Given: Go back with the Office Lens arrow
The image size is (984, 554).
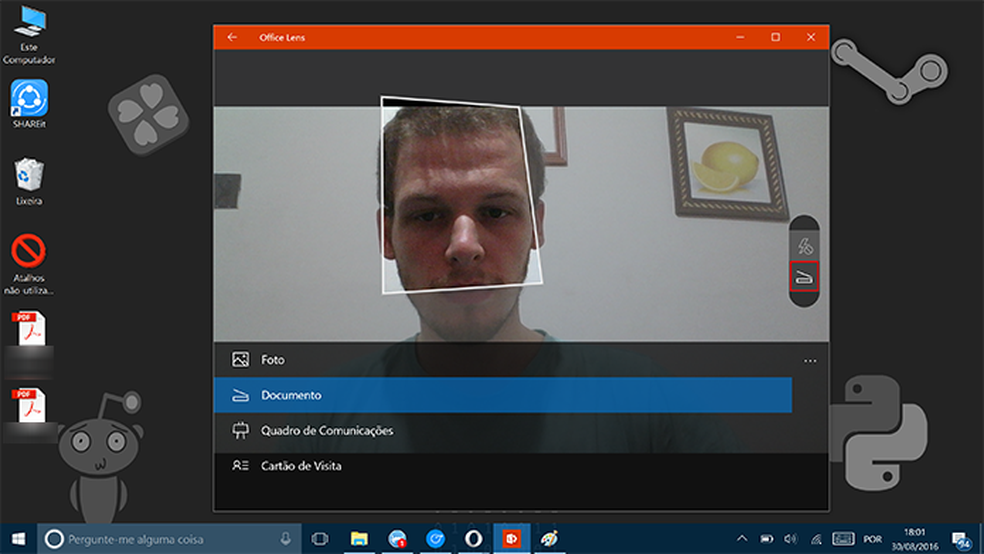Looking at the screenshot, I should (x=232, y=37).
